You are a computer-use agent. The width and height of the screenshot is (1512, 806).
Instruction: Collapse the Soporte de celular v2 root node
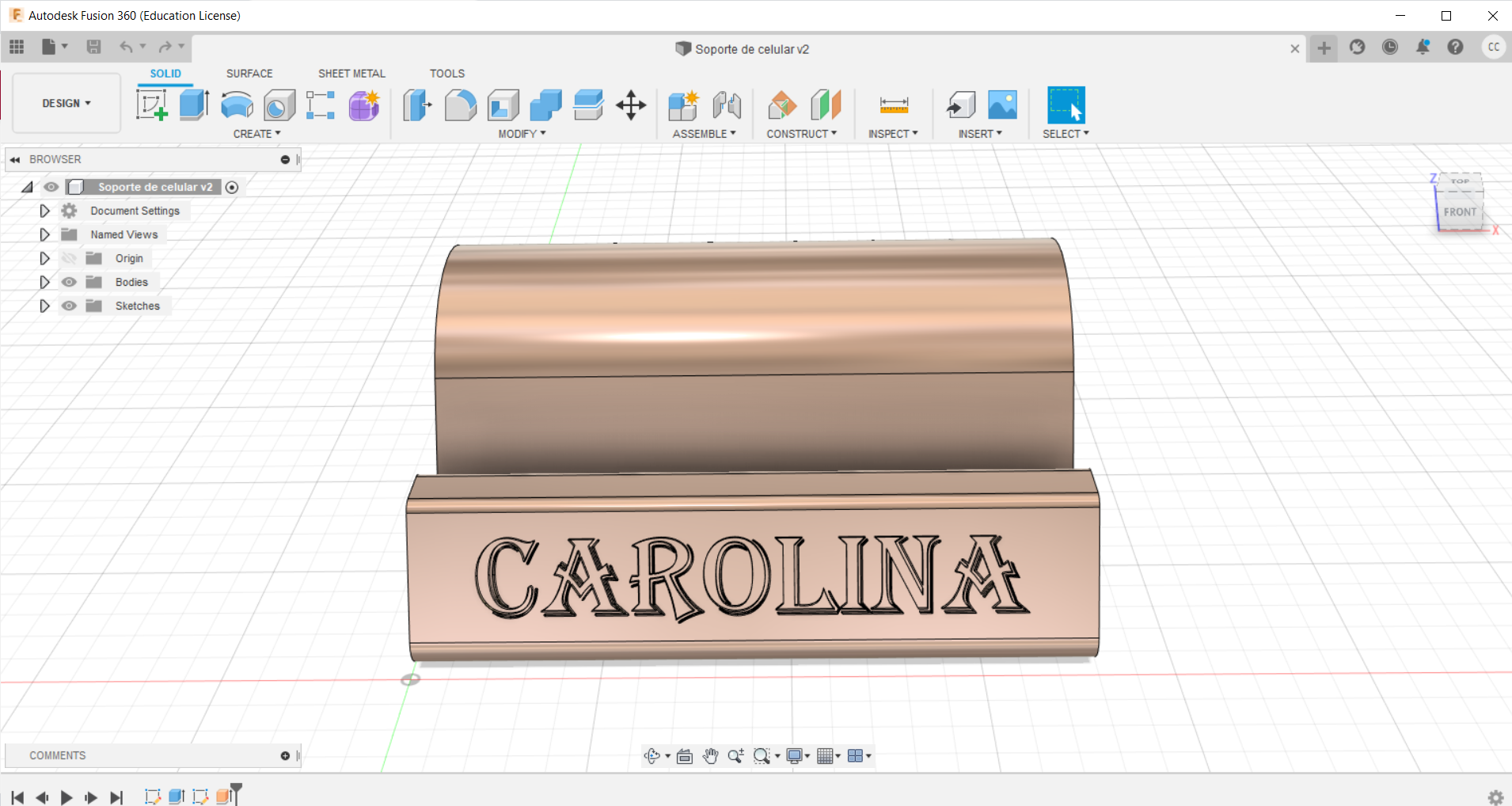27,187
